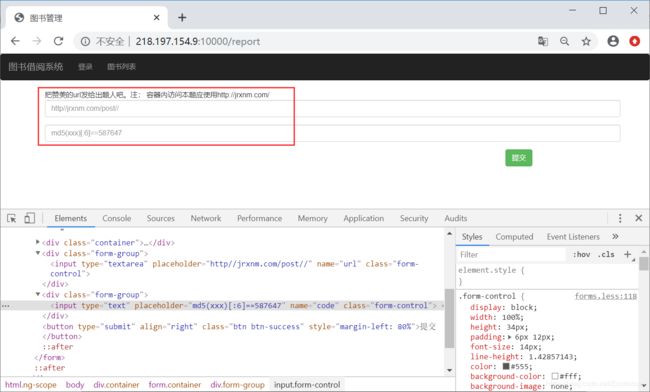The height and width of the screenshot is (392, 650).
Task: Switch to the Elements tab
Action: [x=71, y=218]
